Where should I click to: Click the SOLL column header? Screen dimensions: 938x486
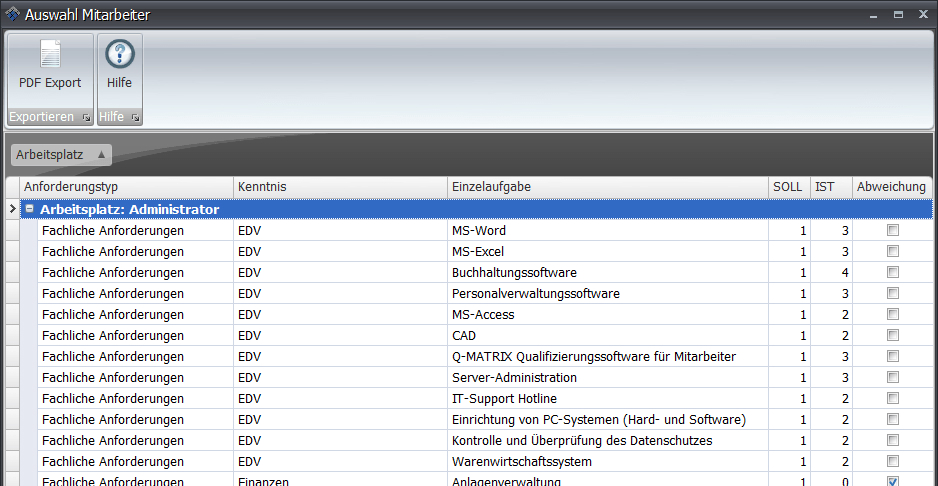788,187
